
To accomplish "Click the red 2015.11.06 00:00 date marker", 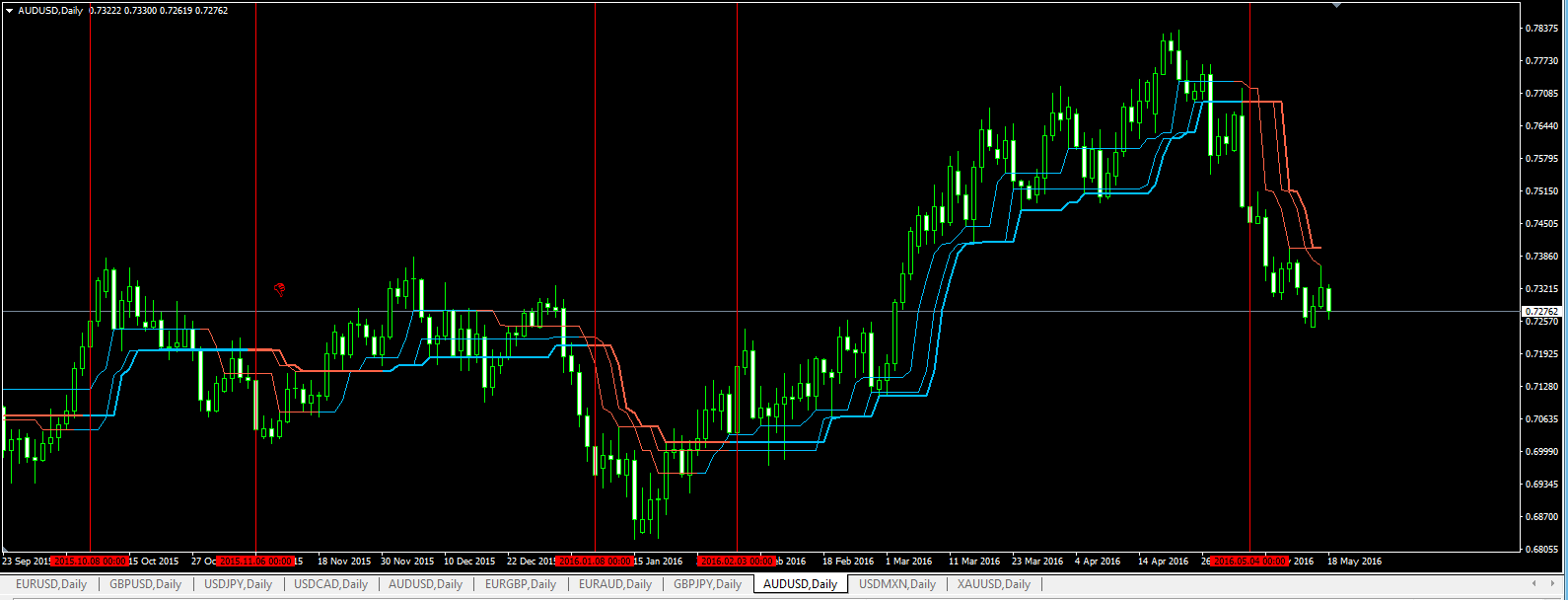I will (255, 561).
